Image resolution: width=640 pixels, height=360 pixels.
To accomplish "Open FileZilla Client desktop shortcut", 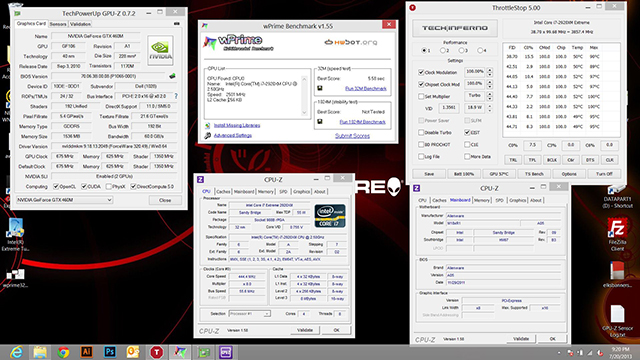I will point(617,234).
